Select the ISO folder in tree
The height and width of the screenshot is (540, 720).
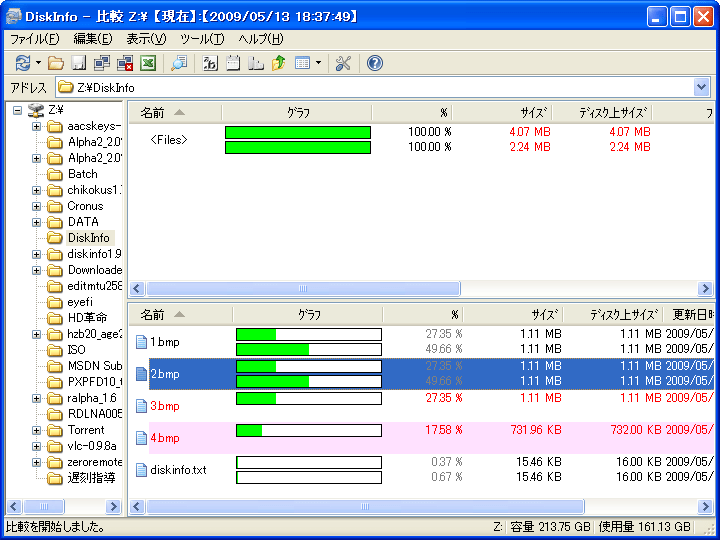tap(76, 350)
